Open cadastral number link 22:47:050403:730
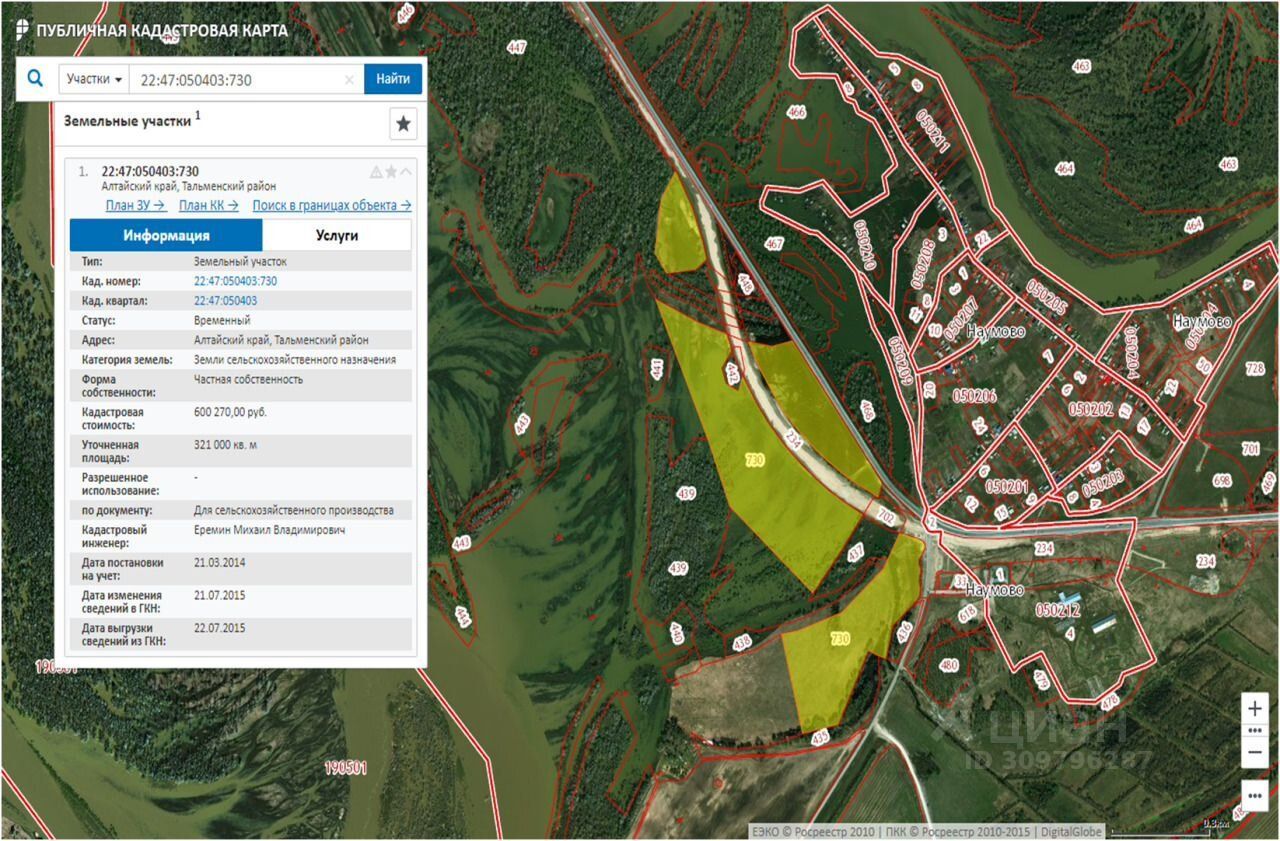The height and width of the screenshot is (841, 1280). click(235, 281)
